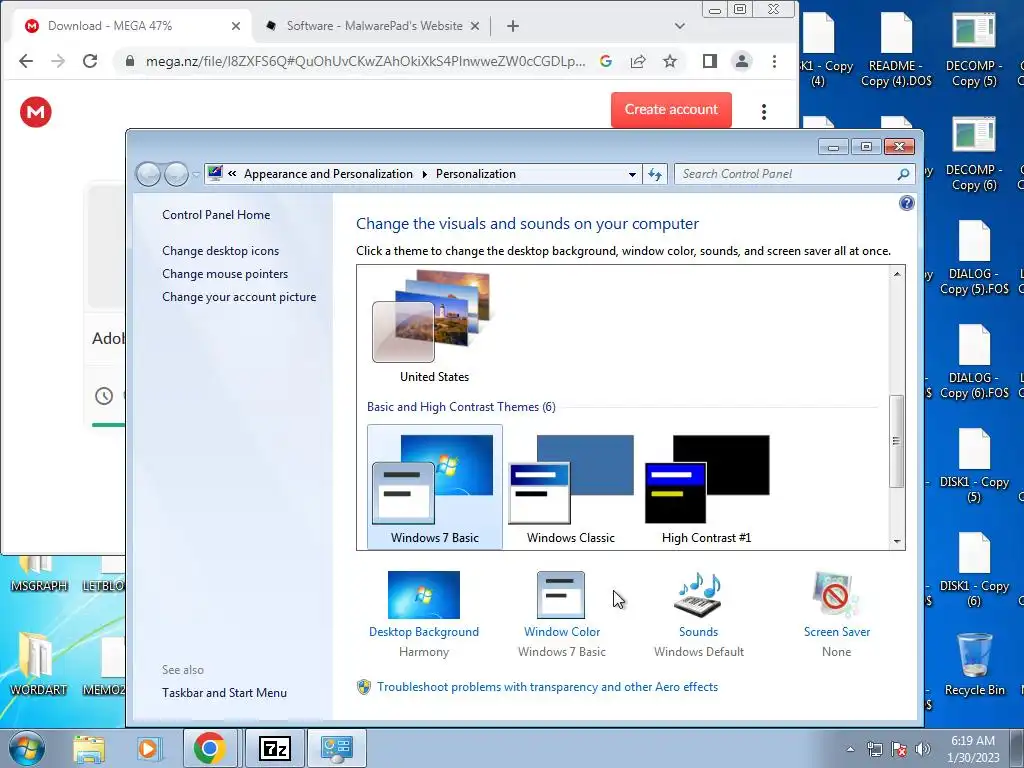Select DISK1 - Copy (5) desktop file
Screen dimensions: 1024x768
coord(974,466)
